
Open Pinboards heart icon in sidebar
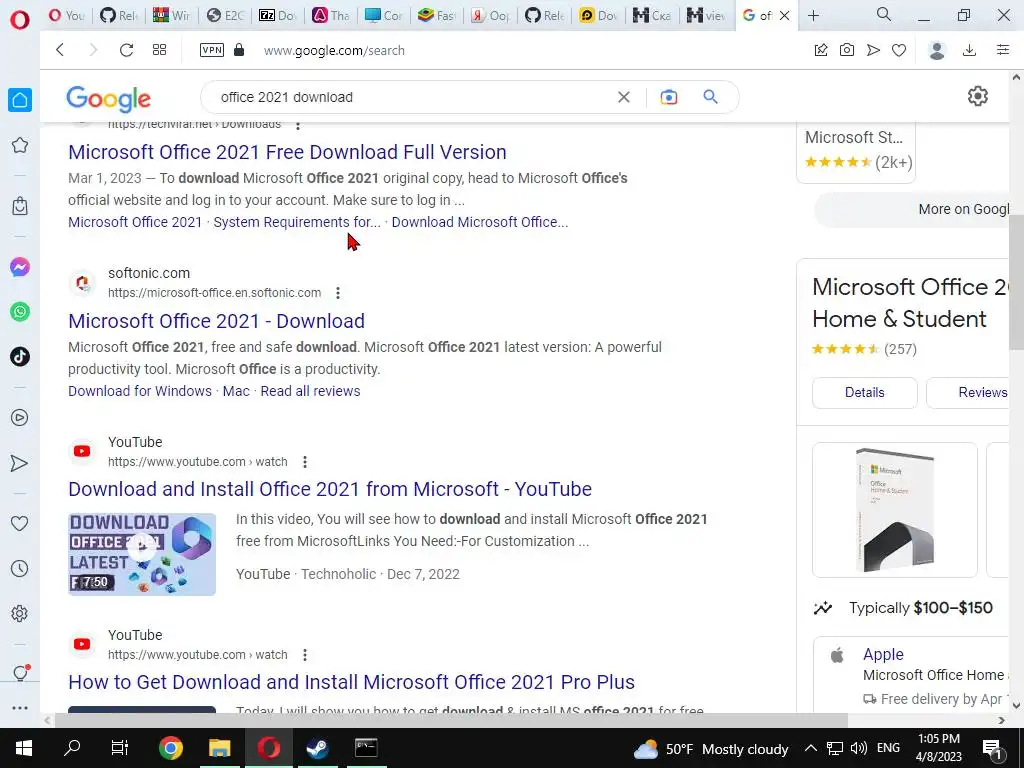point(20,523)
